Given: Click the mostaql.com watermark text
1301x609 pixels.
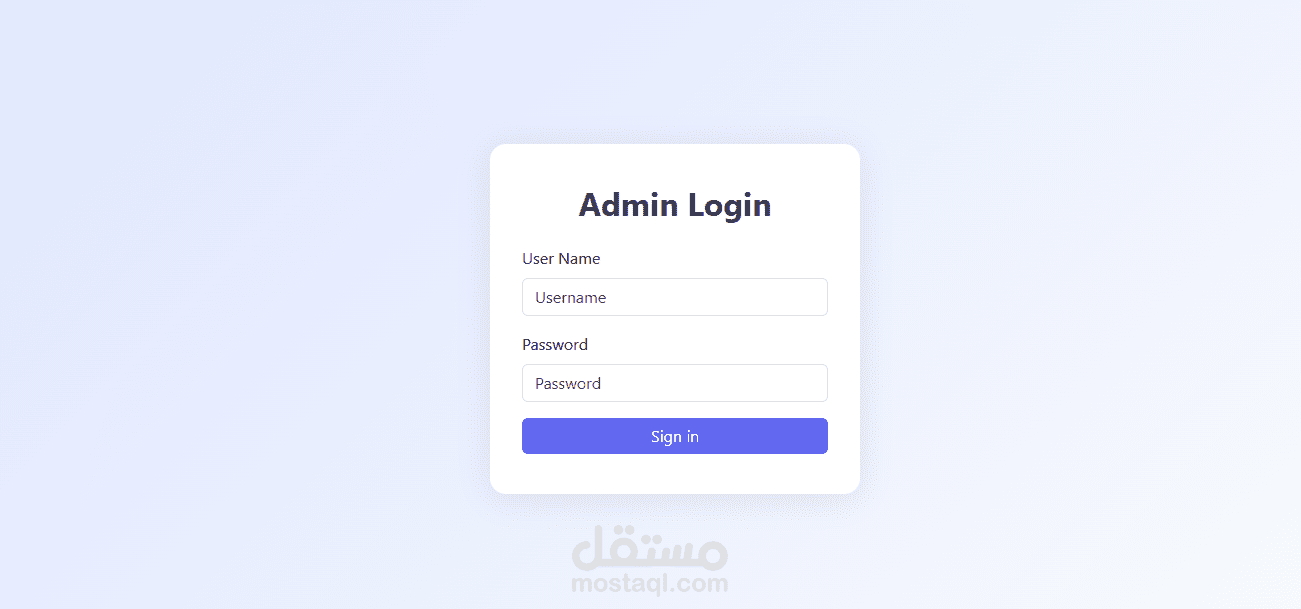Looking at the screenshot, I should coord(650,583).
